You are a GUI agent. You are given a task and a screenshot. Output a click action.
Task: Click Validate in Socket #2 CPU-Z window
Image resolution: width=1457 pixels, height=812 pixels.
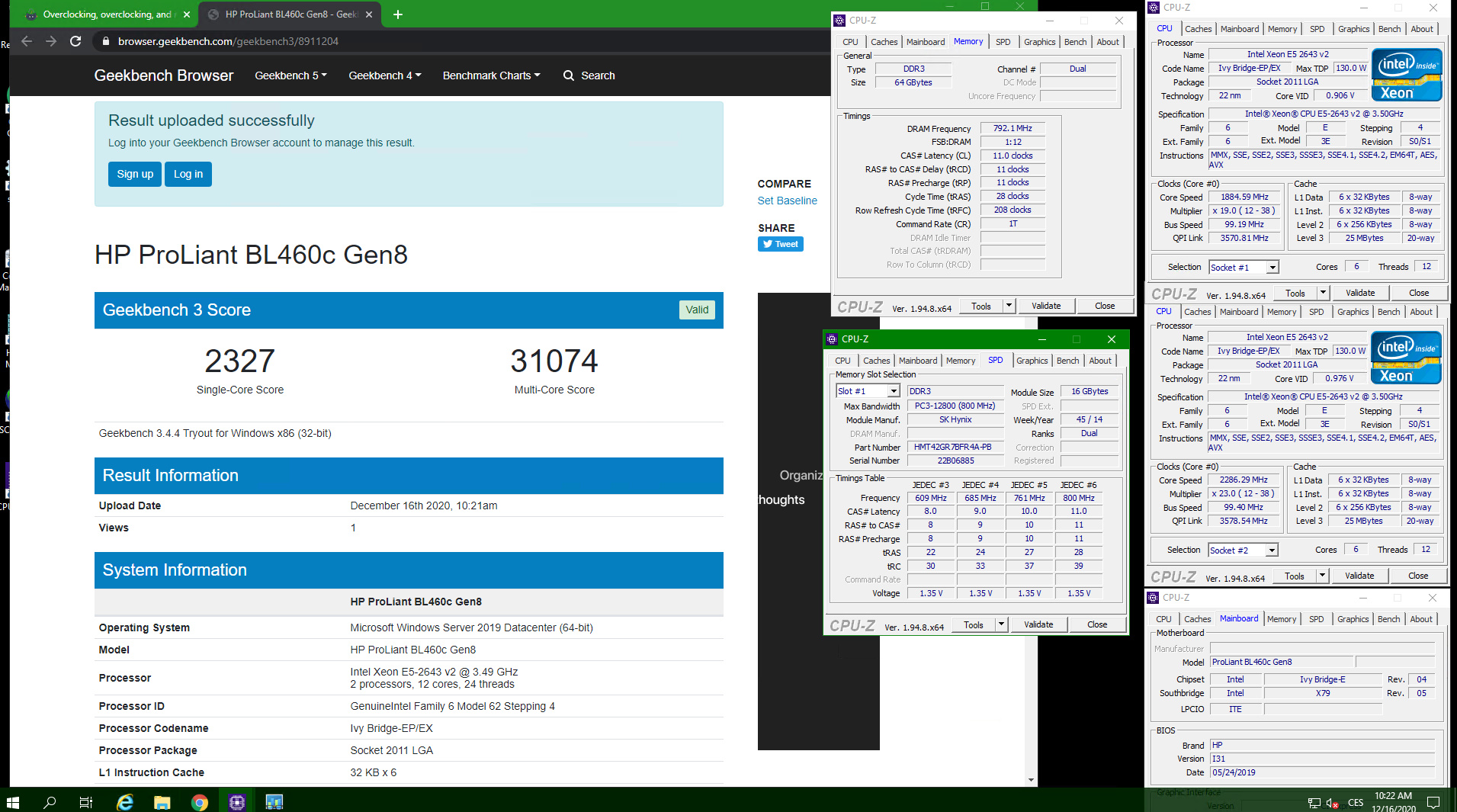tap(1359, 576)
